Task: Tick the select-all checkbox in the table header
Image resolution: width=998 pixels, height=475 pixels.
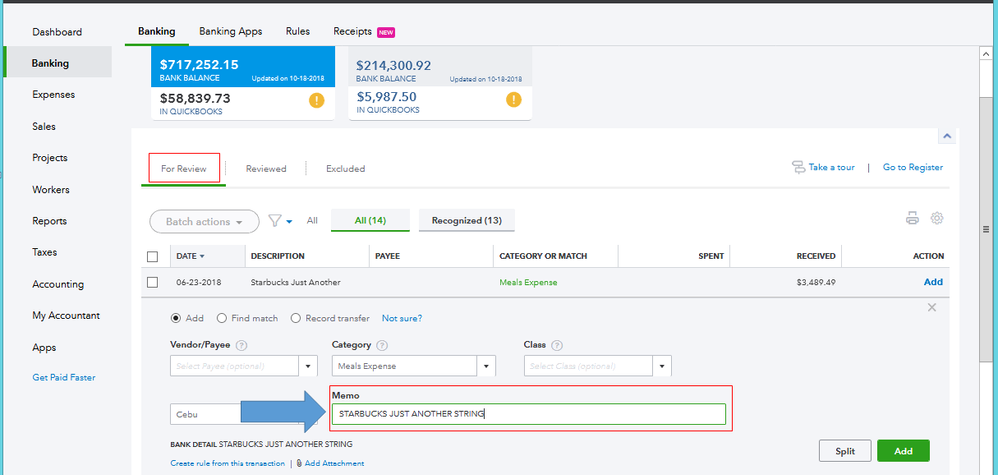Action: [152, 256]
